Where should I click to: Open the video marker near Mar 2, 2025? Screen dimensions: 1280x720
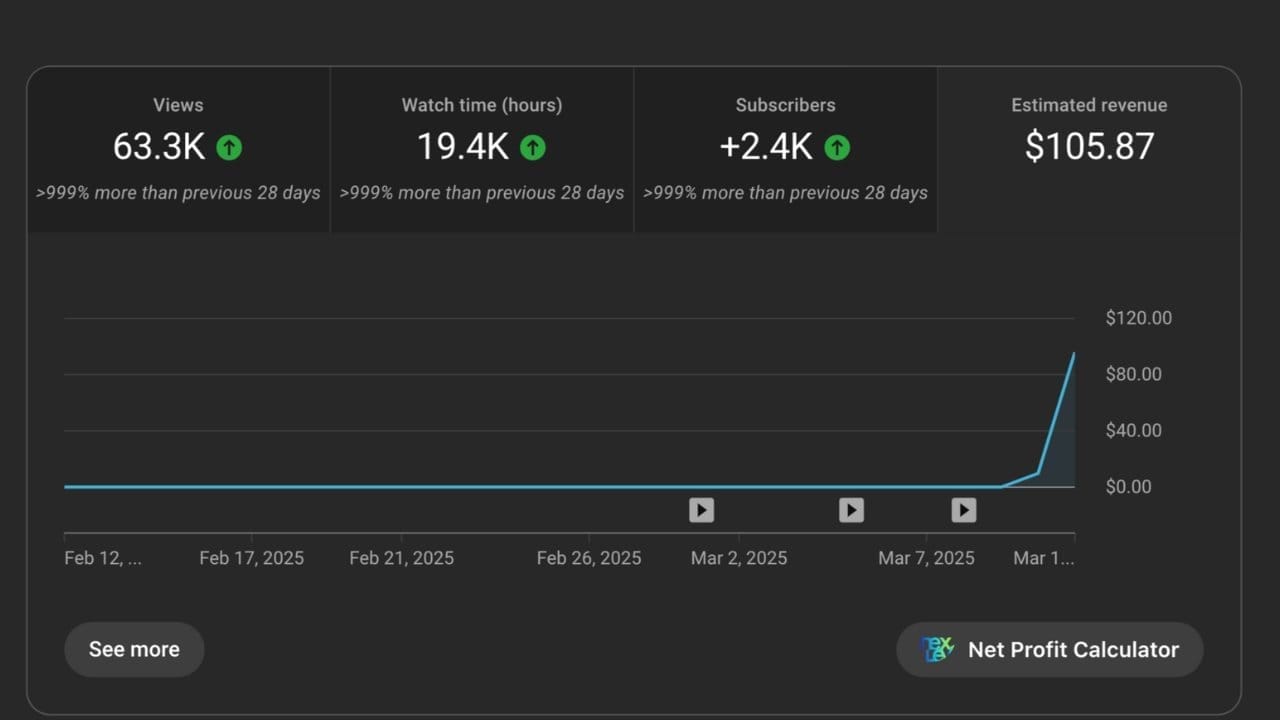pyautogui.click(x=701, y=510)
